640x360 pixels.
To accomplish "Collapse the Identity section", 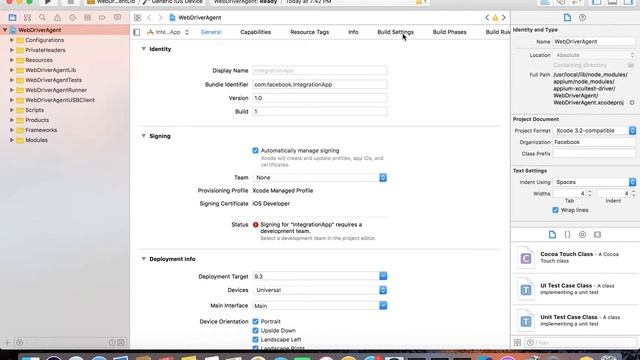I will click(144, 49).
